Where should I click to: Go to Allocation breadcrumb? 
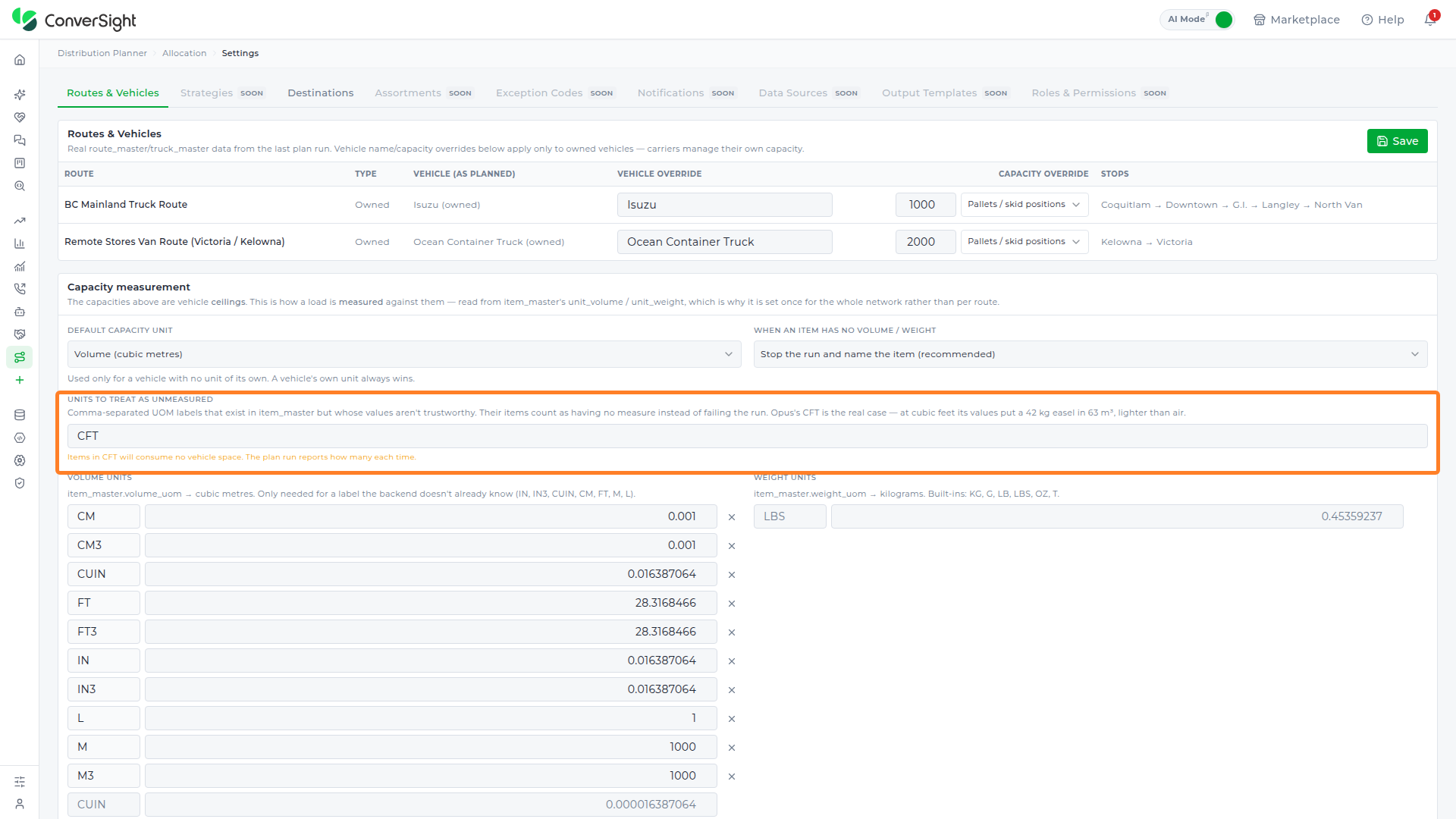click(x=184, y=53)
